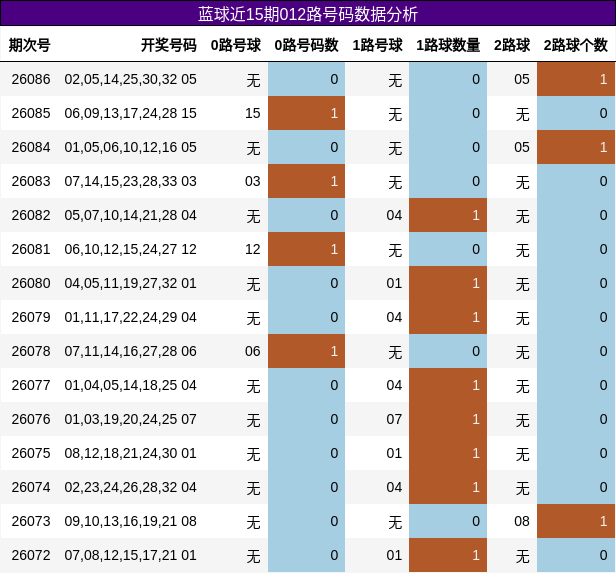Click issue number 26086
Viewport: 616px width, 573px height.
(31, 79)
